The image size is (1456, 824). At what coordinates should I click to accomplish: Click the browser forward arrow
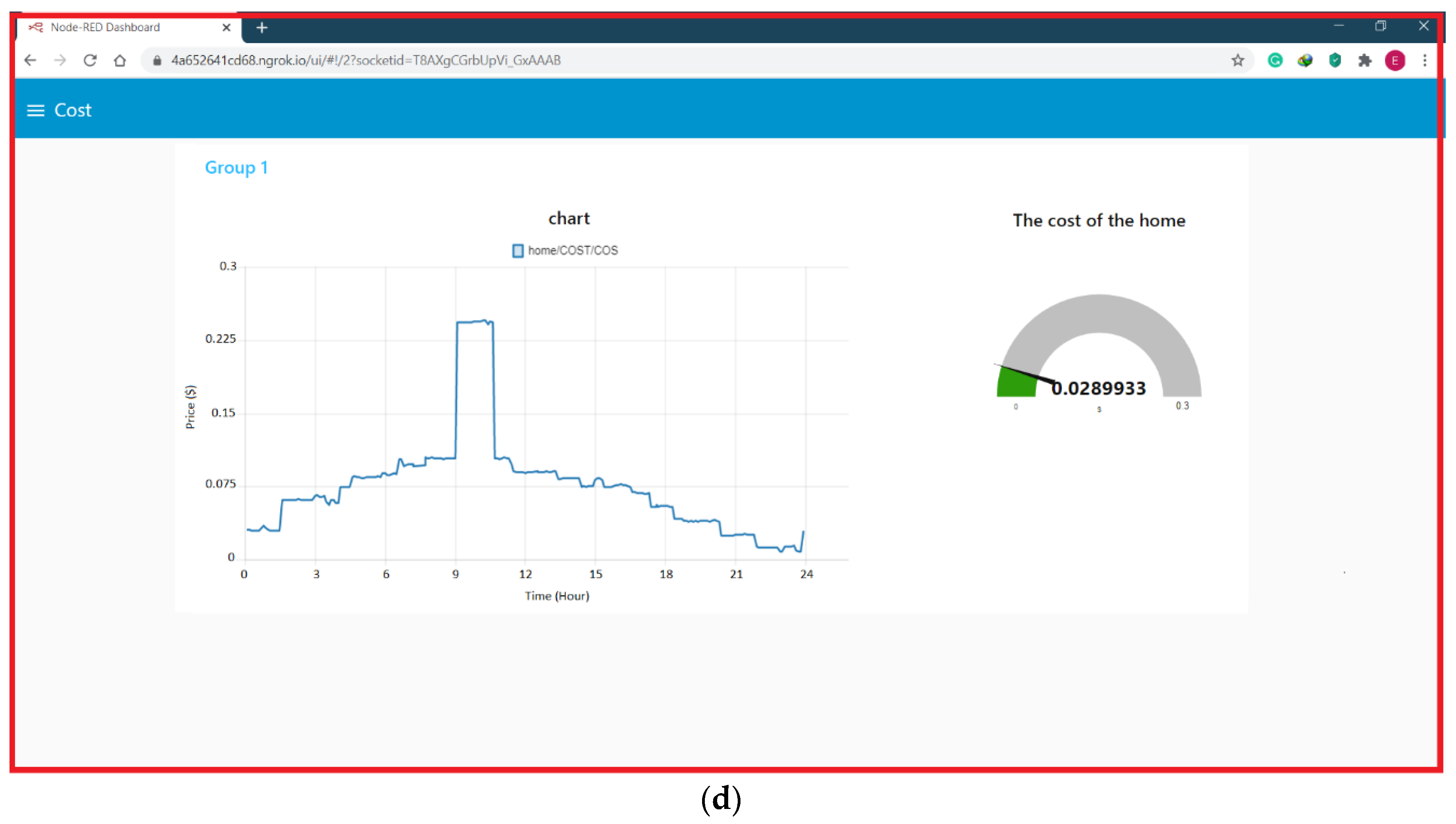(60, 60)
